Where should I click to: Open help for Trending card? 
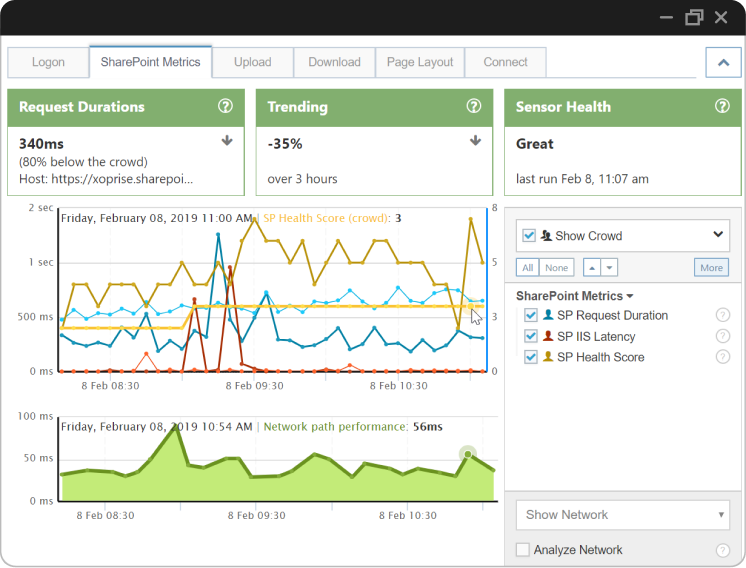click(x=474, y=106)
